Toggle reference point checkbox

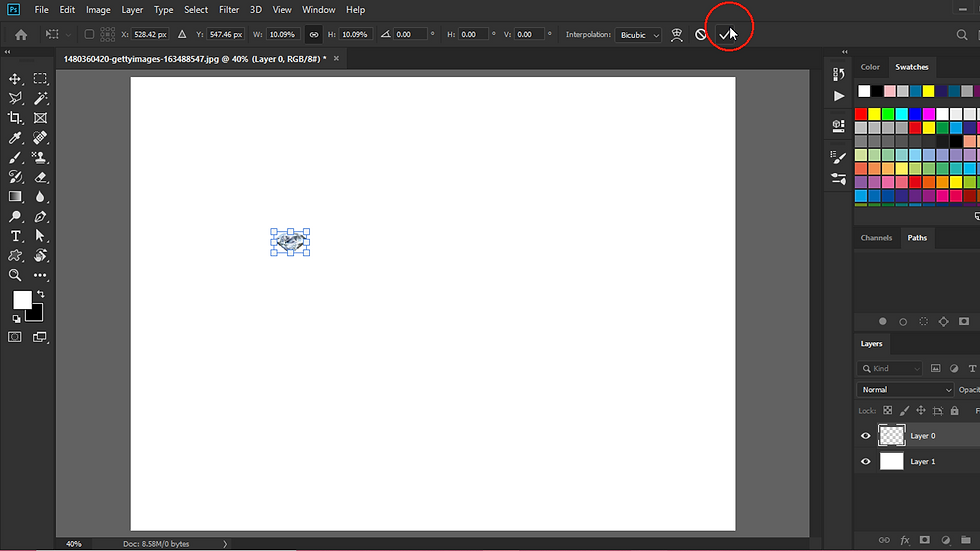click(x=89, y=34)
